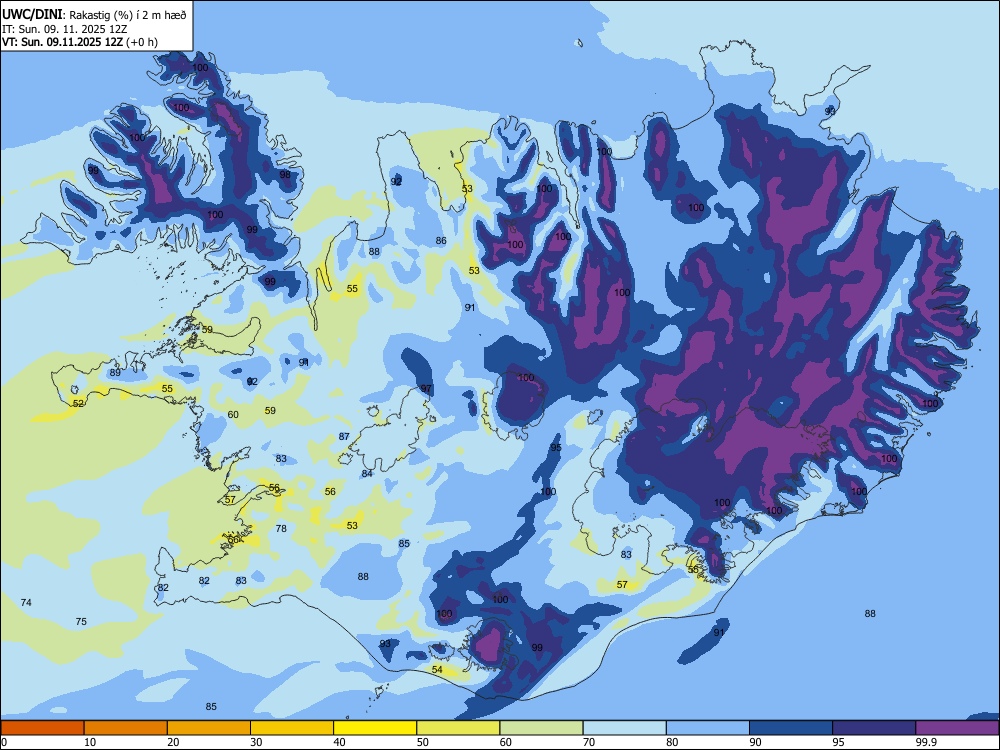Image resolution: width=1000 pixels, height=750 pixels.
Task: Click the legend tick label 60
Action: point(506,742)
